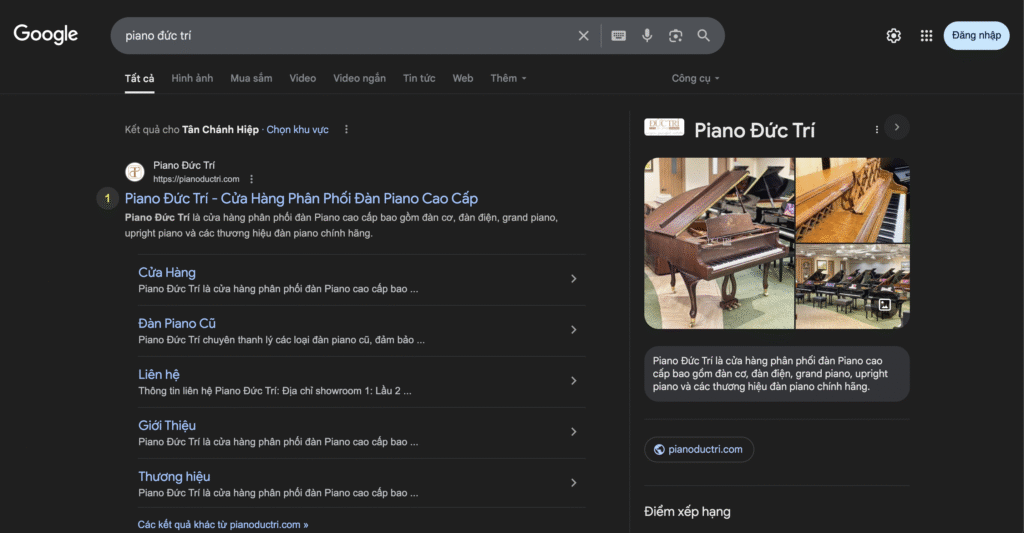Switch to the Mua sắm tab

coord(251,78)
